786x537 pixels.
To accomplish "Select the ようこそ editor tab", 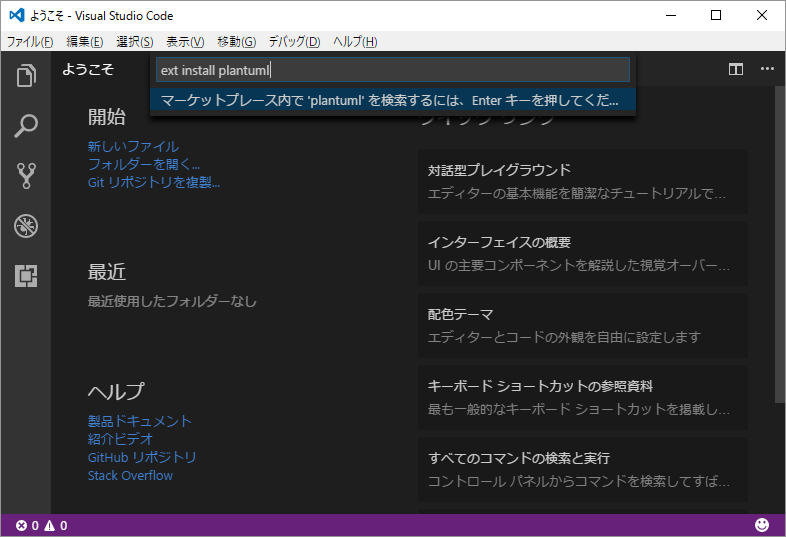I will [x=88, y=69].
